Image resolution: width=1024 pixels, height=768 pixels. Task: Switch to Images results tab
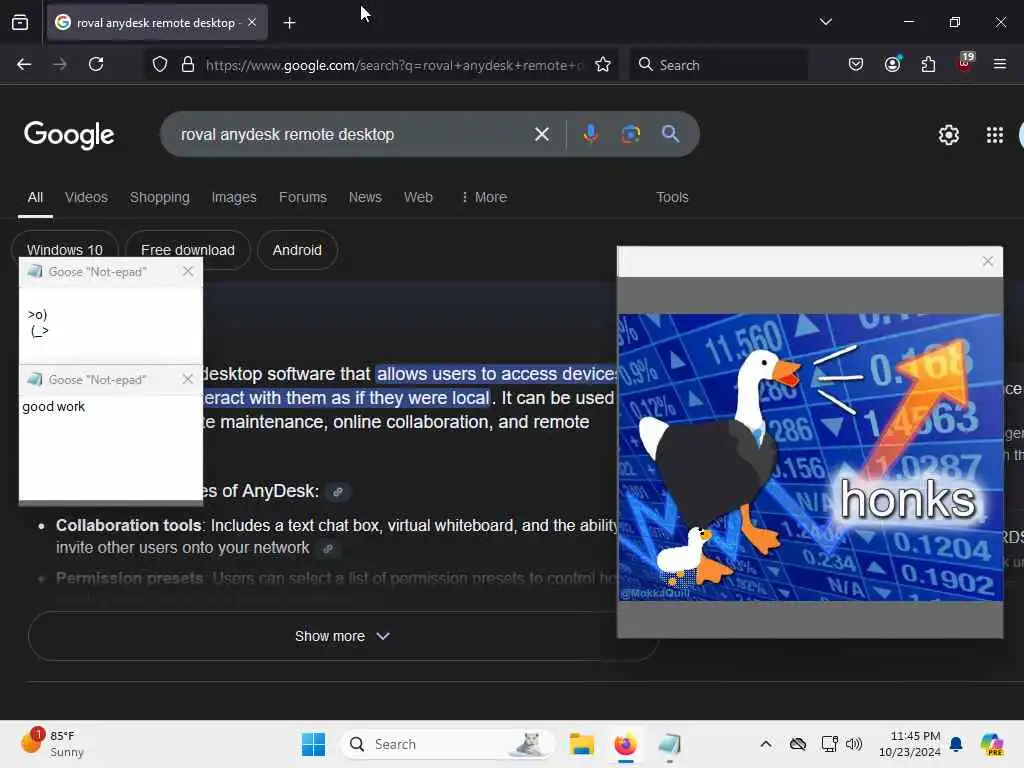(234, 197)
